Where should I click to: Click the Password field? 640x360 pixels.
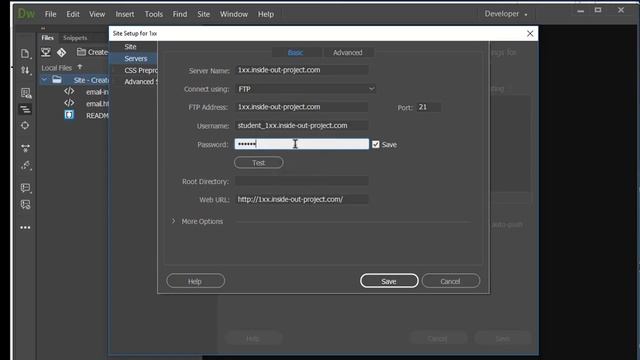(302, 144)
